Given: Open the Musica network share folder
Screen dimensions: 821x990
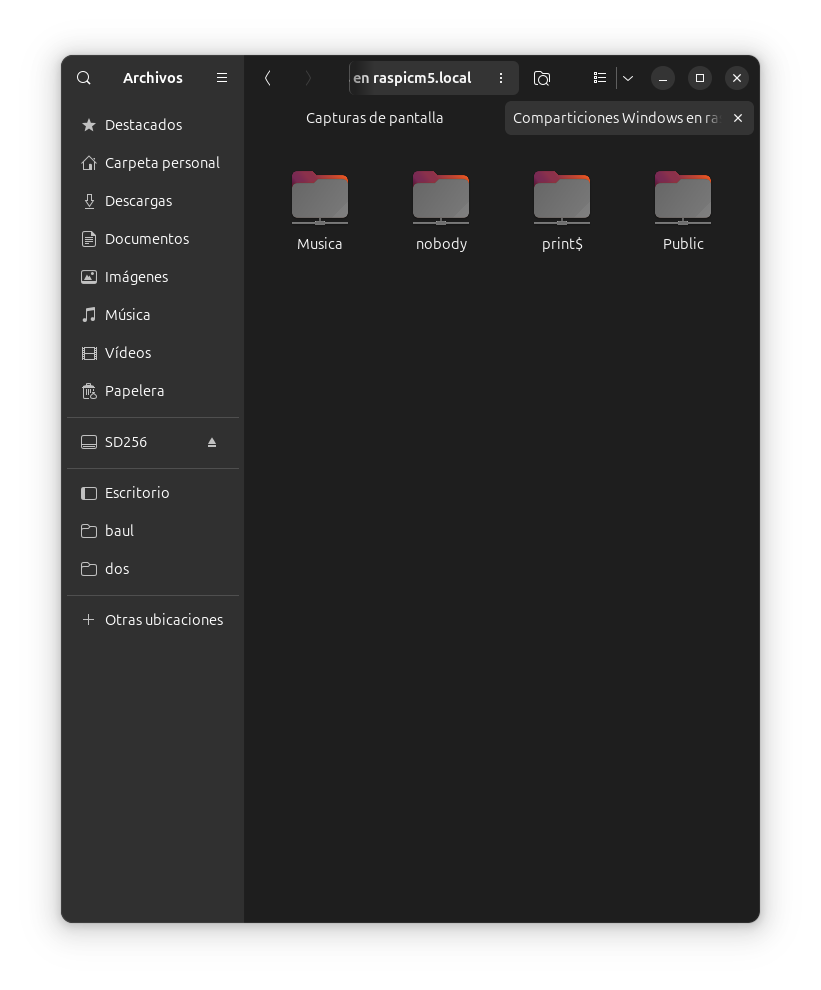Looking at the screenshot, I should [x=320, y=198].
